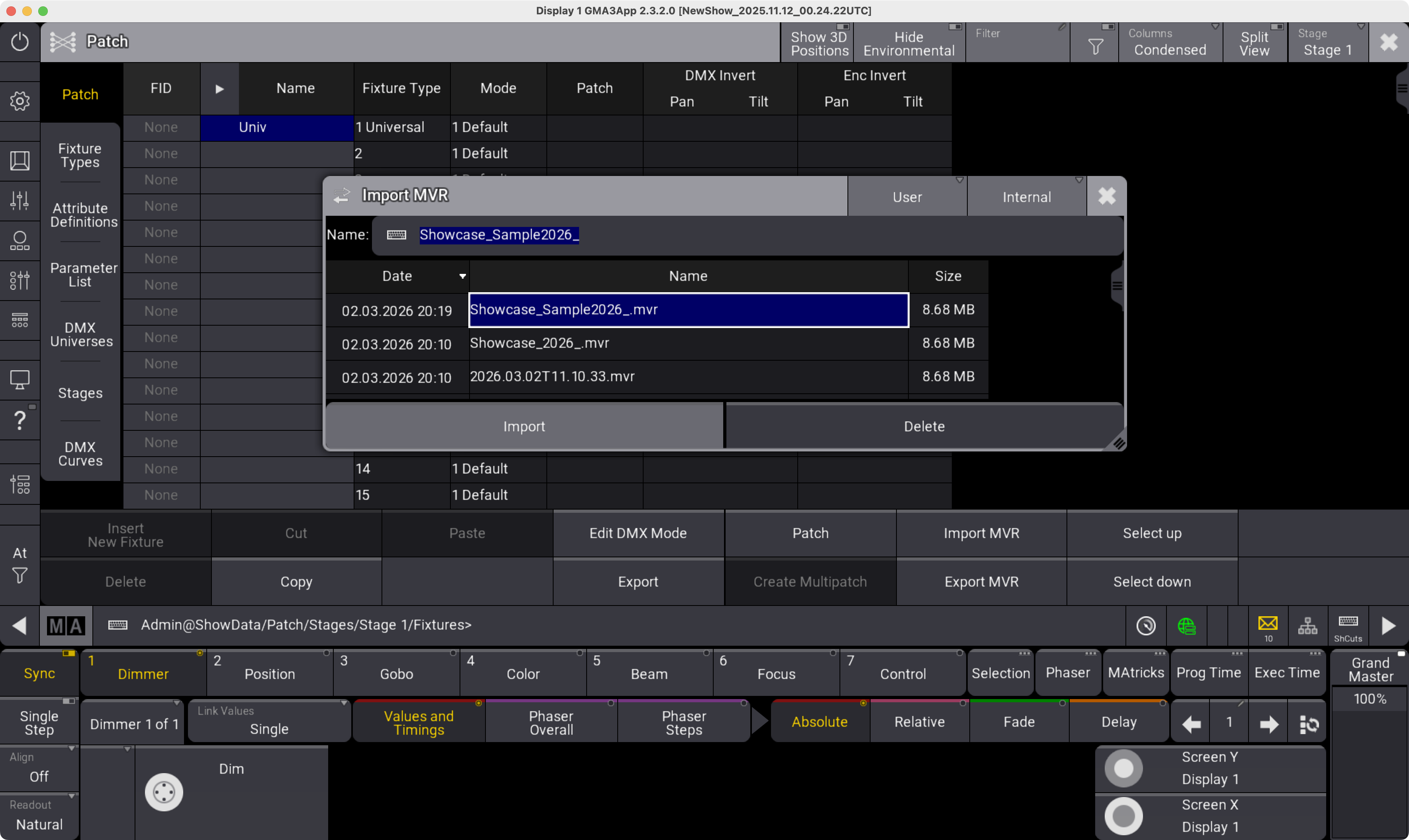Select the Fixture Types tab
Screen dimensions: 1409x840
[x=80, y=155]
